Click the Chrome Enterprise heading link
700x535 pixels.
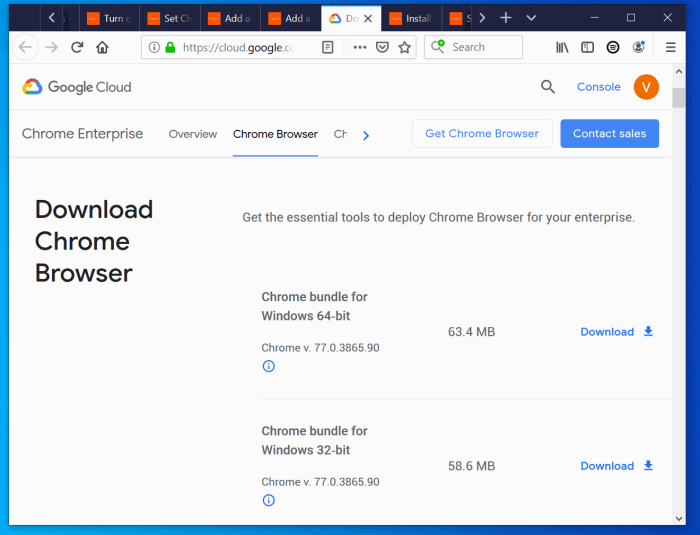(83, 134)
